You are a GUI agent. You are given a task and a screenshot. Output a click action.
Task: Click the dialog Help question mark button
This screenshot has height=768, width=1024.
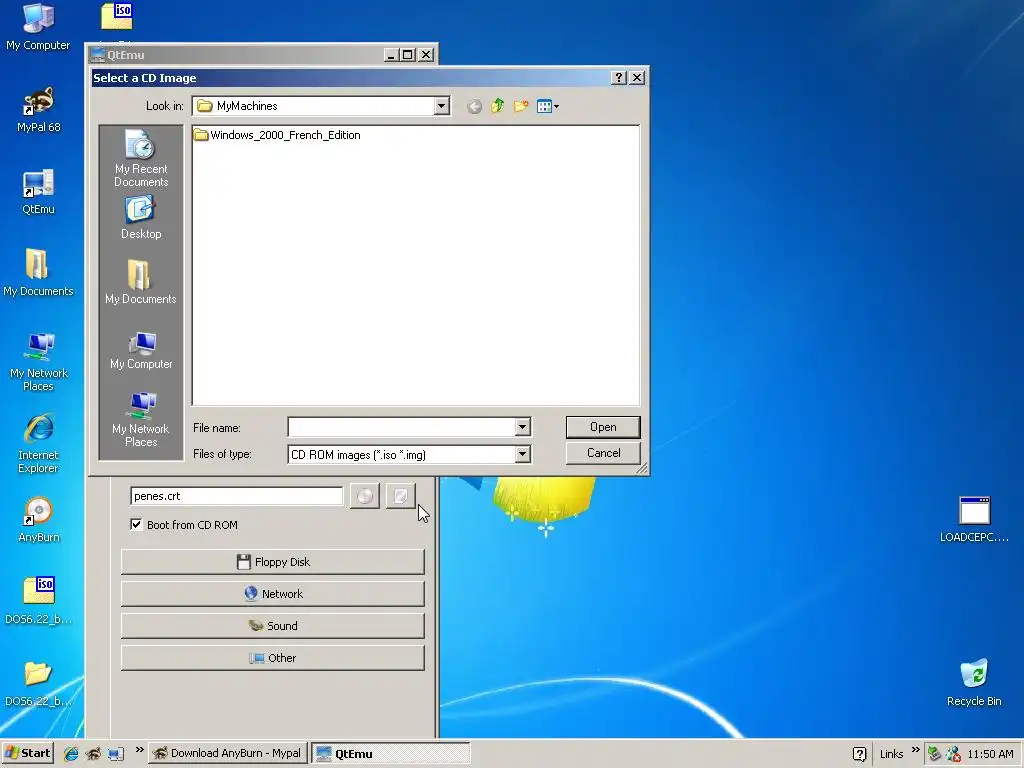[618, 78]
